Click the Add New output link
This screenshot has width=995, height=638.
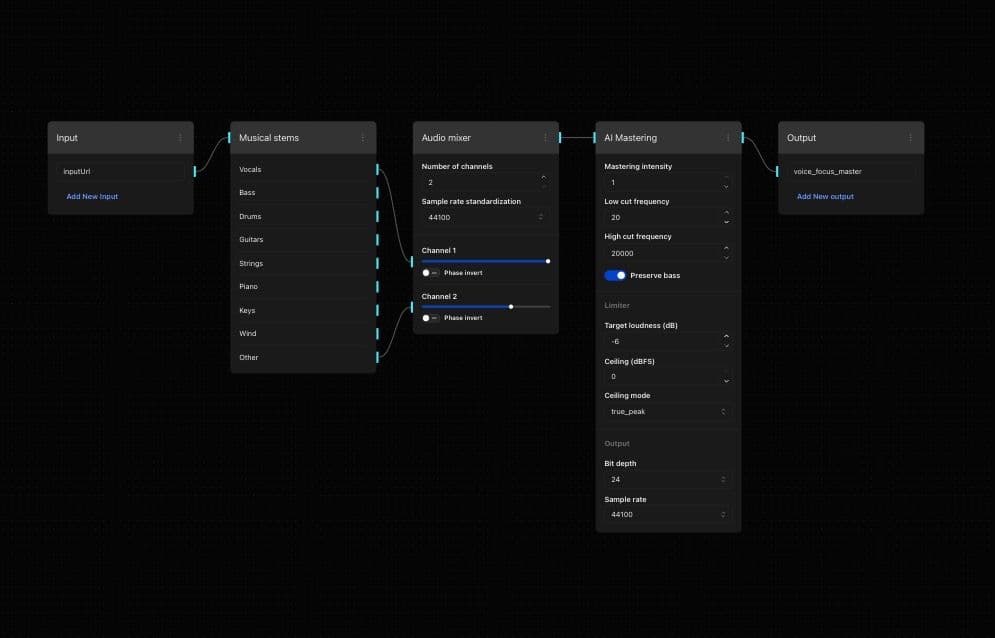[825, 196]
